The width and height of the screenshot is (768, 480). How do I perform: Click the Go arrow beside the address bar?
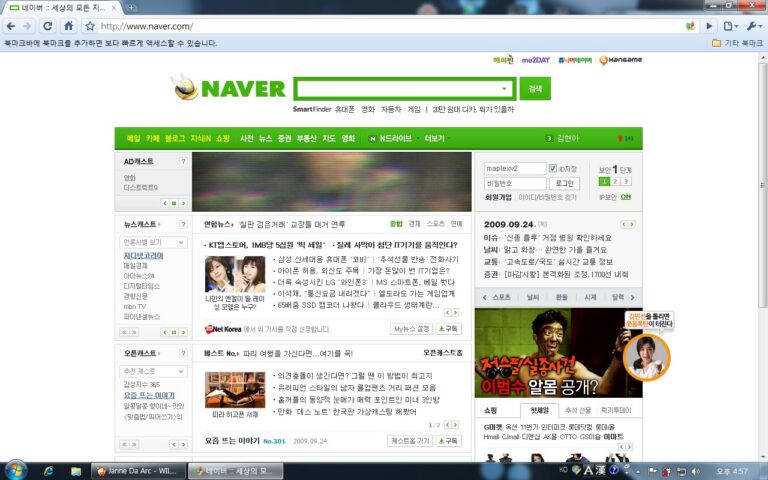click(x=709, y=26)
